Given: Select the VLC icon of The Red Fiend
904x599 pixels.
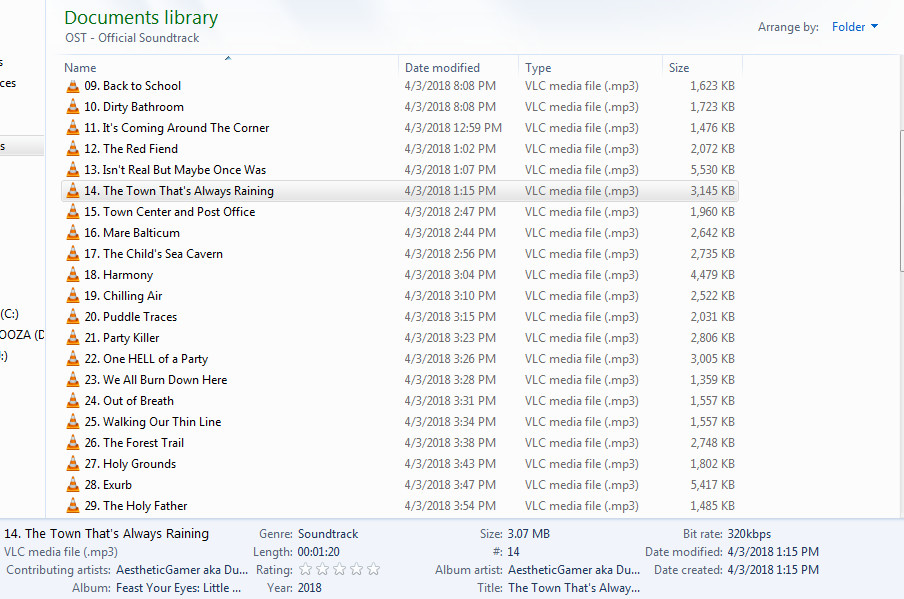Looking at the screenshot, I should point(72,149).
